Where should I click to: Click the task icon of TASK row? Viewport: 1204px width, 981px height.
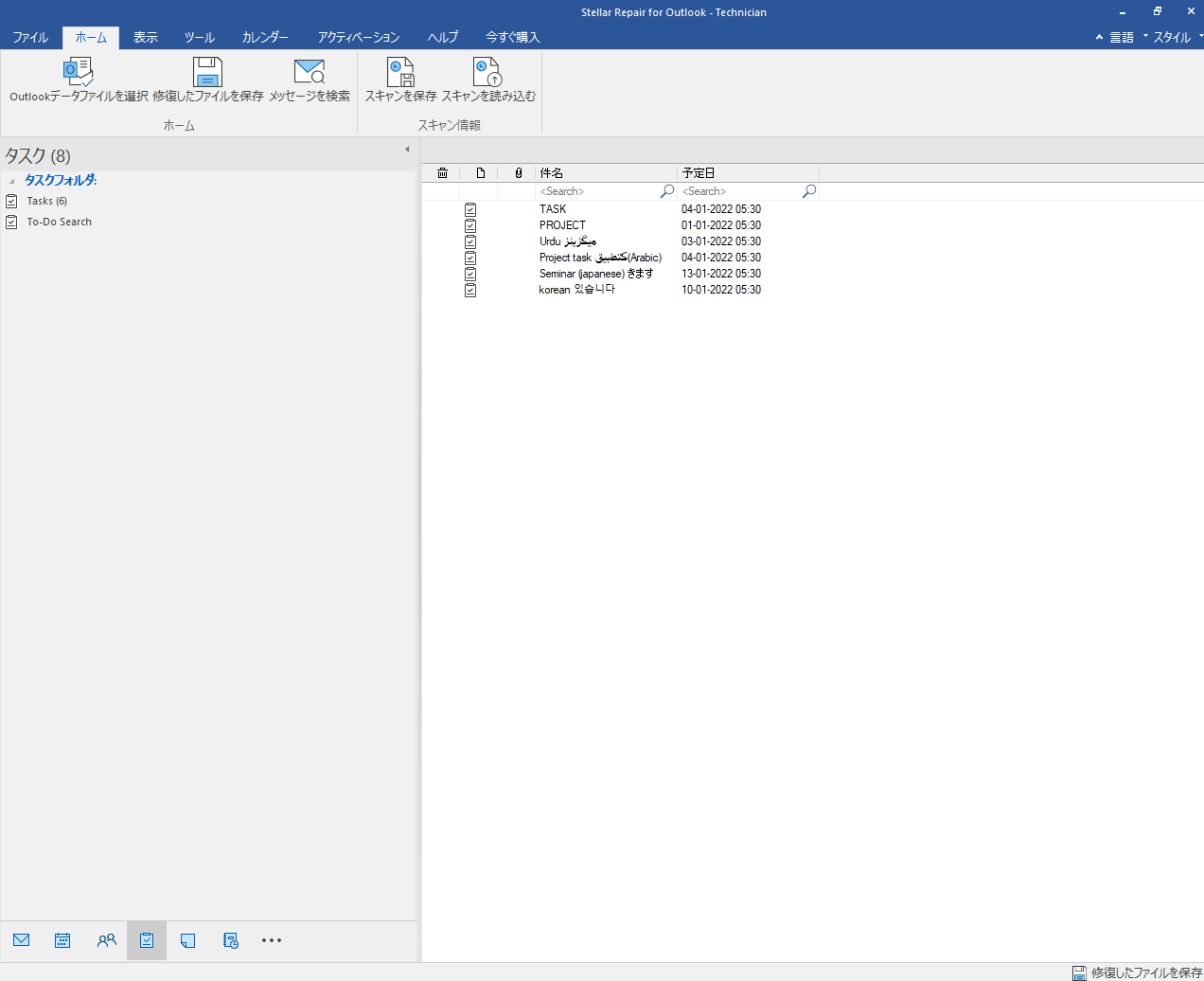(x=470, y=209)
